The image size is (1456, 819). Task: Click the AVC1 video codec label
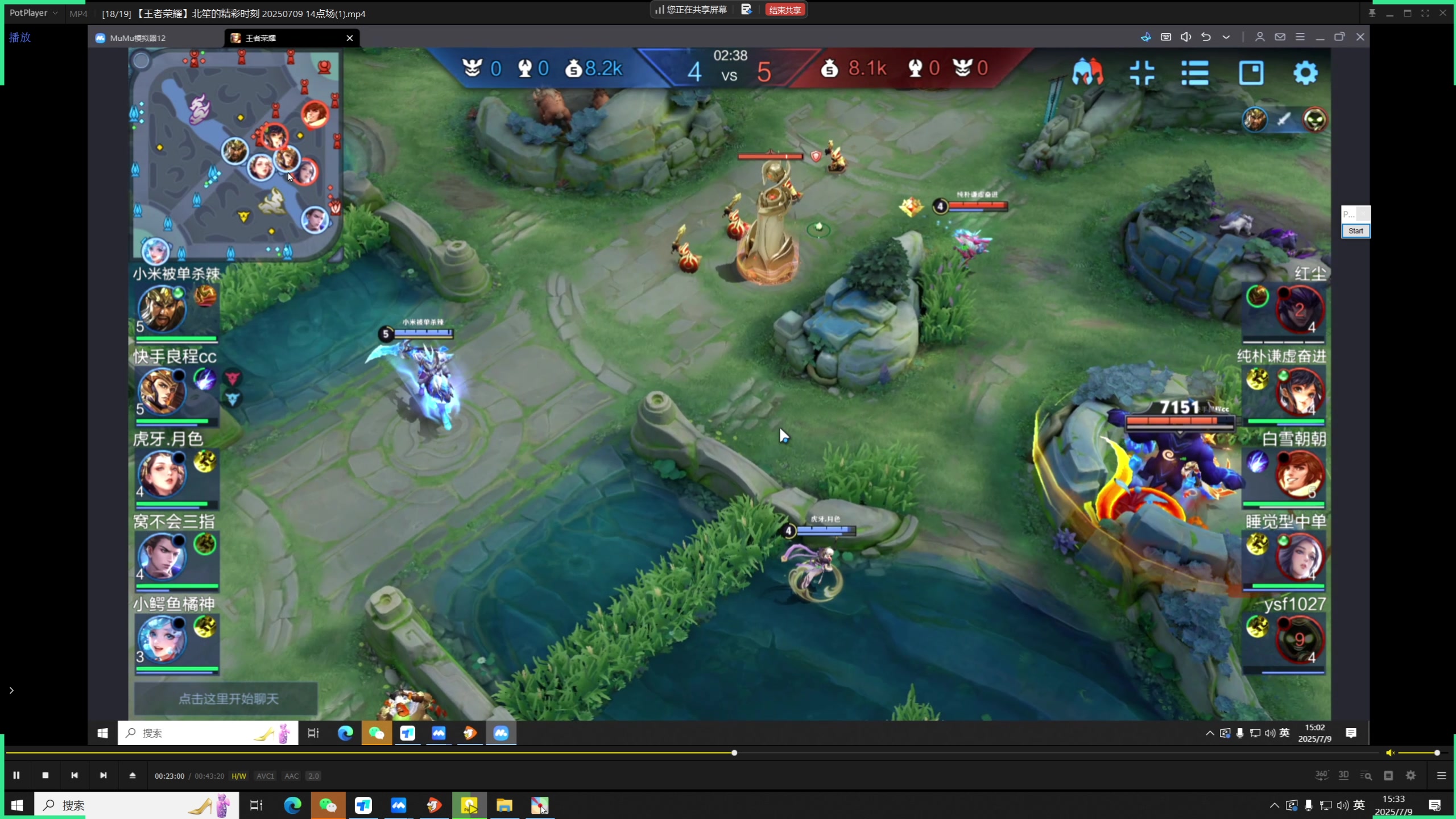(265, 776)
